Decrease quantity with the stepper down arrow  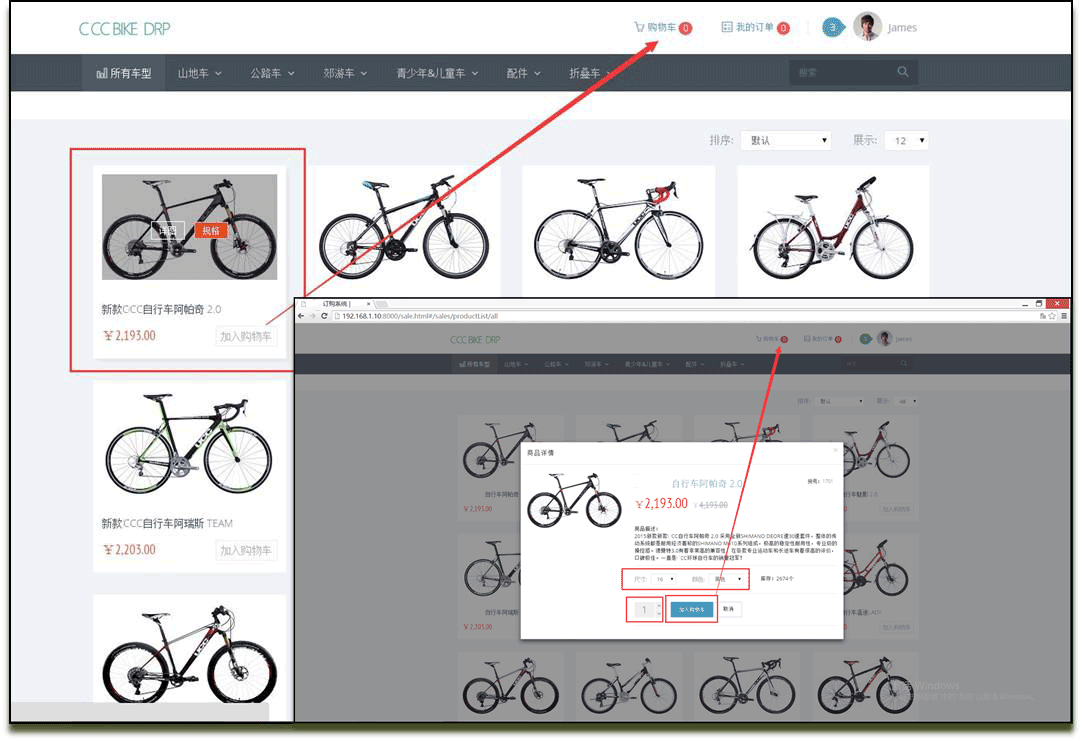(x=659, y=614)
